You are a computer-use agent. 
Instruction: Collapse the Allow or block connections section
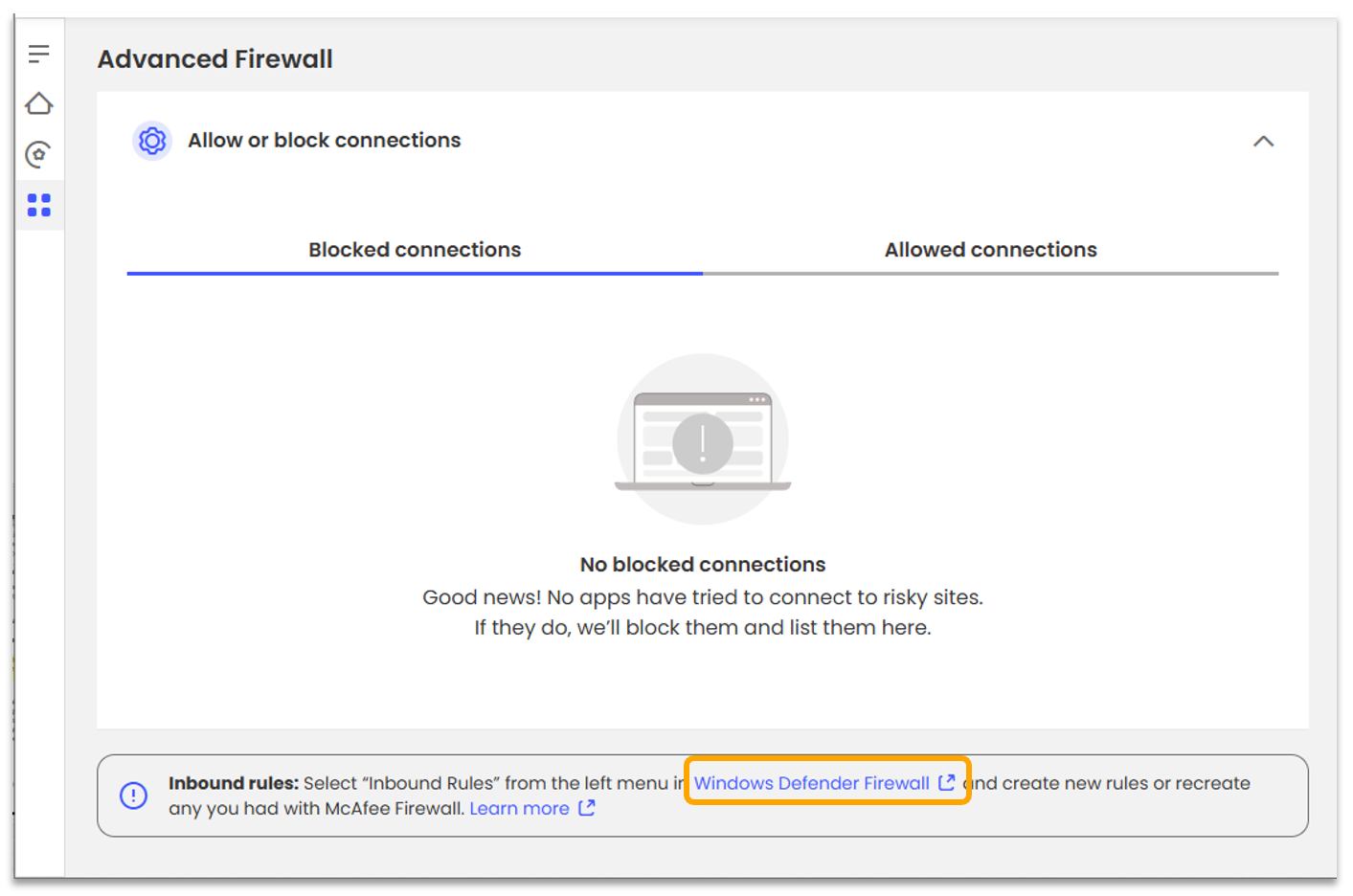[x=1263, y=142]
